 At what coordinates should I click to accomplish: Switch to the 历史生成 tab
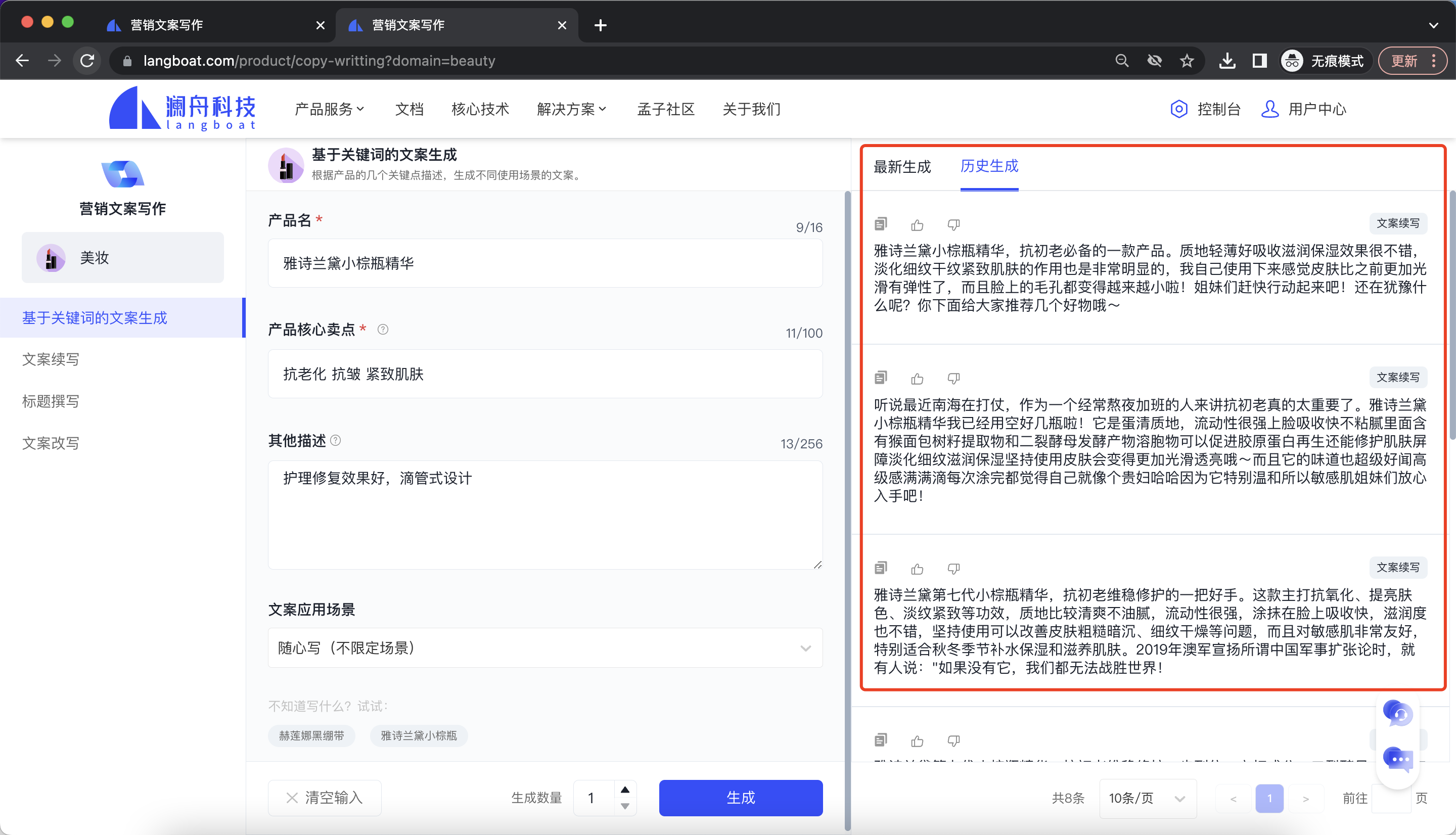pyautogui.click(x=989, y=166)
